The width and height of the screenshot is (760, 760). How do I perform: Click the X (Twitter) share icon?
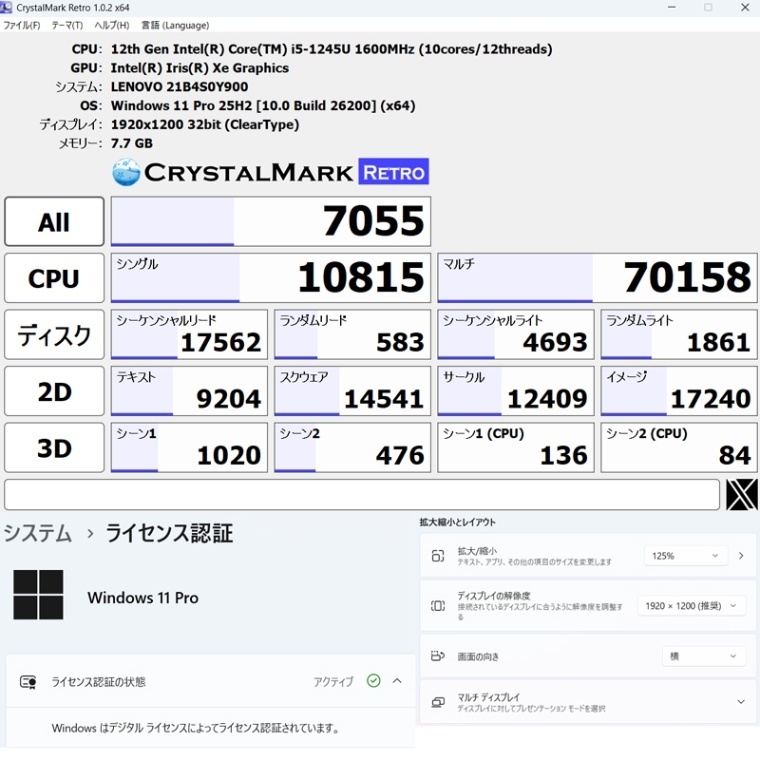coord(742,494)
